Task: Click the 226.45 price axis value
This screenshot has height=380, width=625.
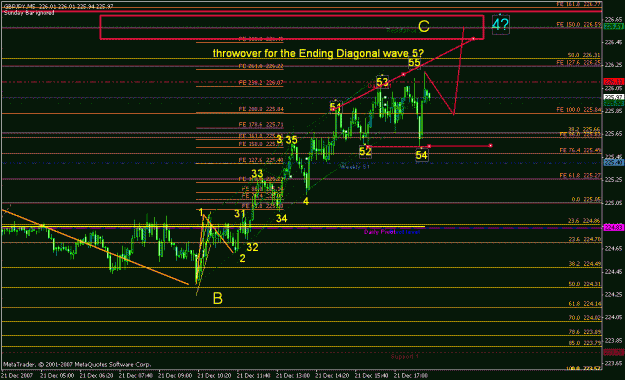Action: click(x=614, y=42)
